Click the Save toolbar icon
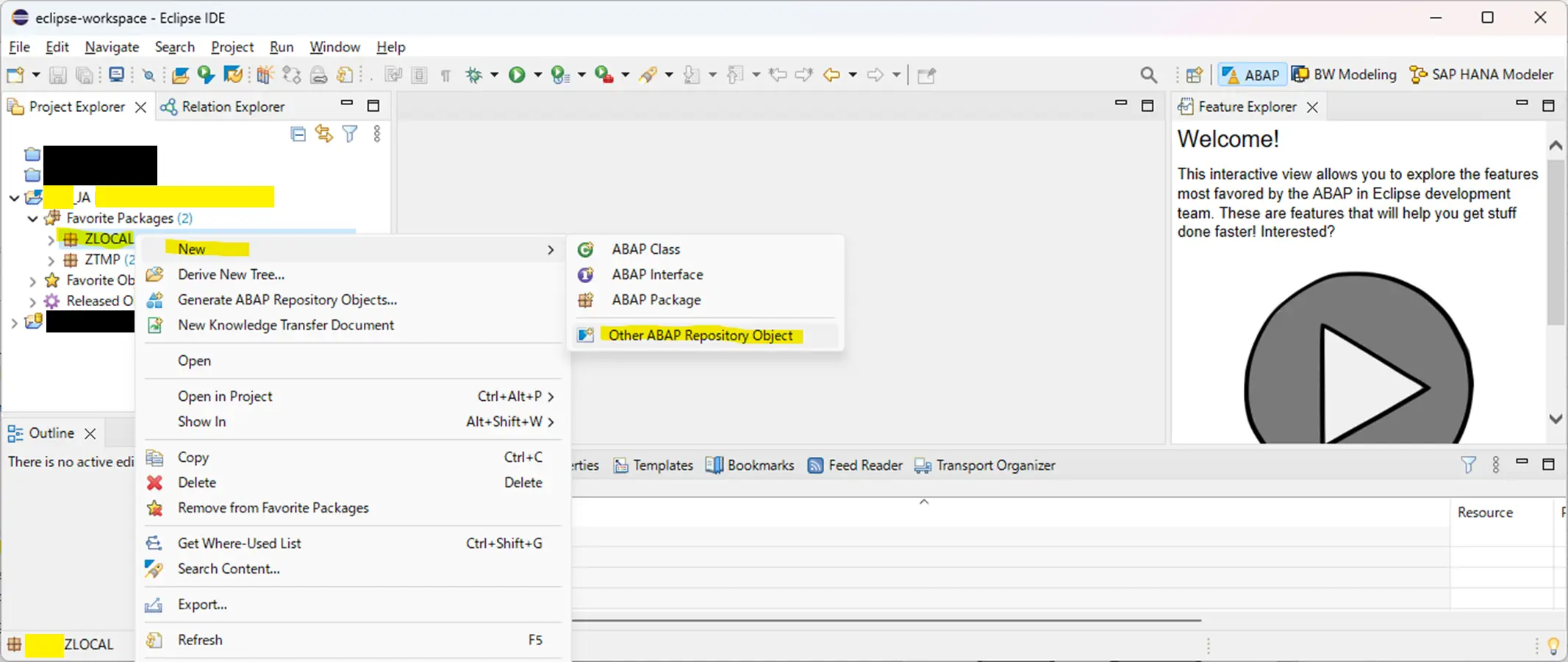 pyautogui.click(x=58, y=75)
